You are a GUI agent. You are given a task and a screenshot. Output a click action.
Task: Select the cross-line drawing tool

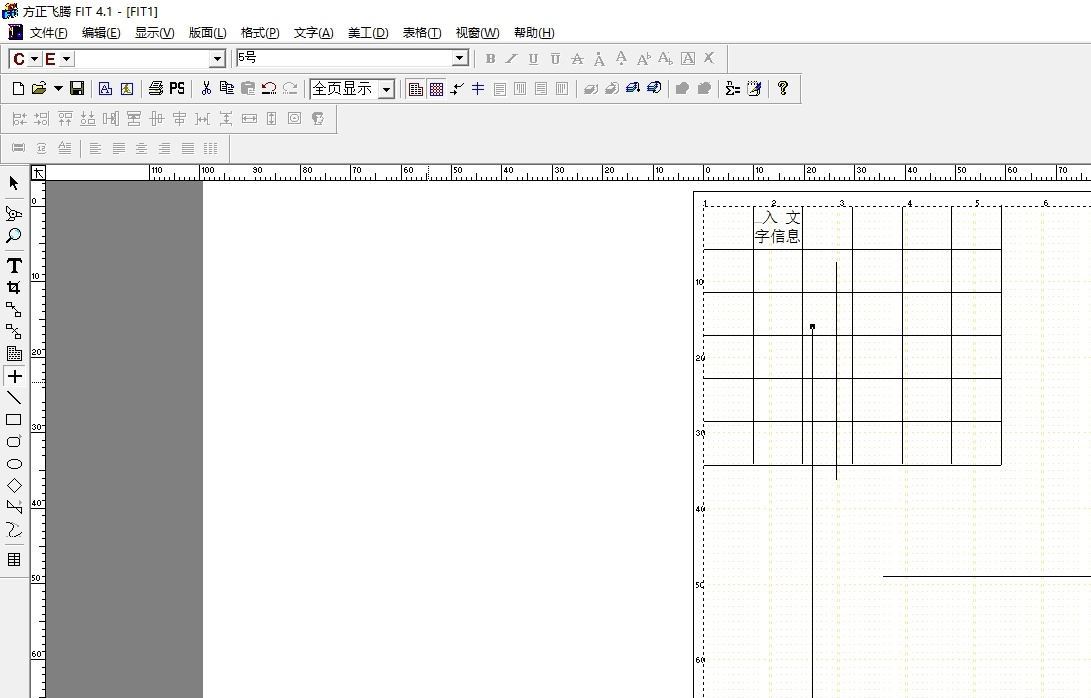pyautogui.click(x=14, y=376)
